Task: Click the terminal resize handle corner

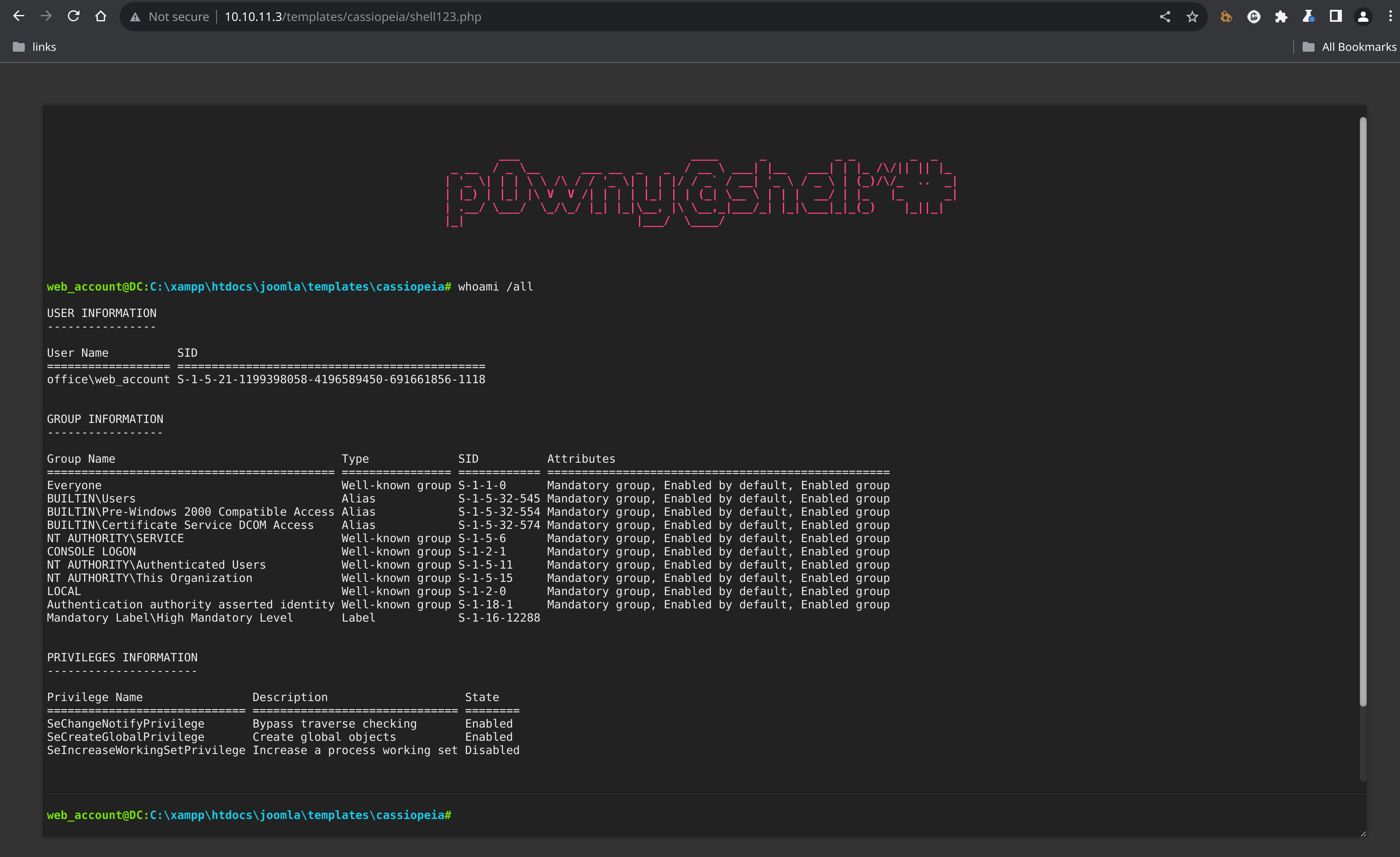Action: (x=1362, y=833)
